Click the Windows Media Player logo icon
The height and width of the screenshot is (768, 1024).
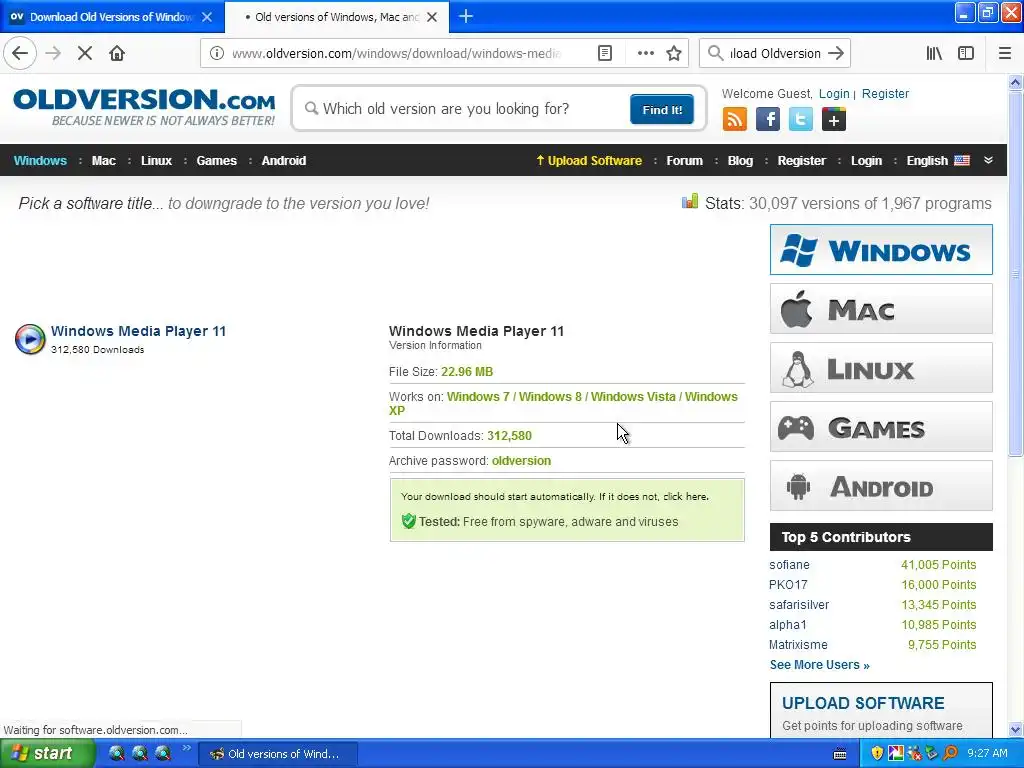click(30, 339)
